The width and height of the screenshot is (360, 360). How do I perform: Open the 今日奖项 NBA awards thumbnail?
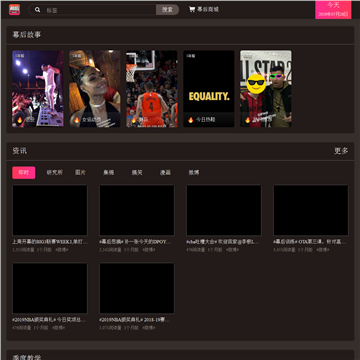[x=50, y=288]
